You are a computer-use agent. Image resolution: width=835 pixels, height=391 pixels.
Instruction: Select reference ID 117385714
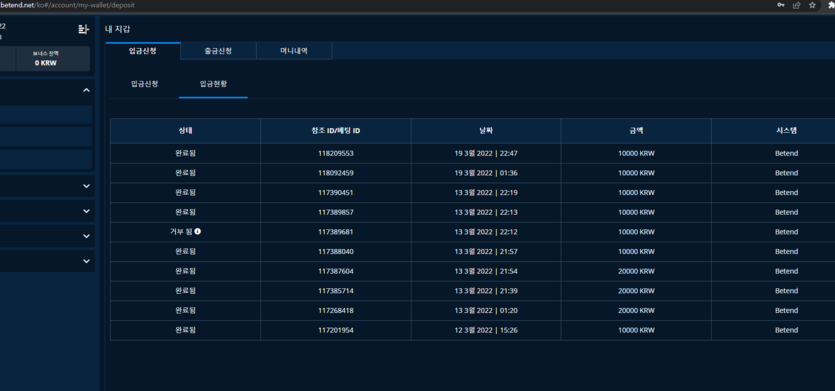335,291
